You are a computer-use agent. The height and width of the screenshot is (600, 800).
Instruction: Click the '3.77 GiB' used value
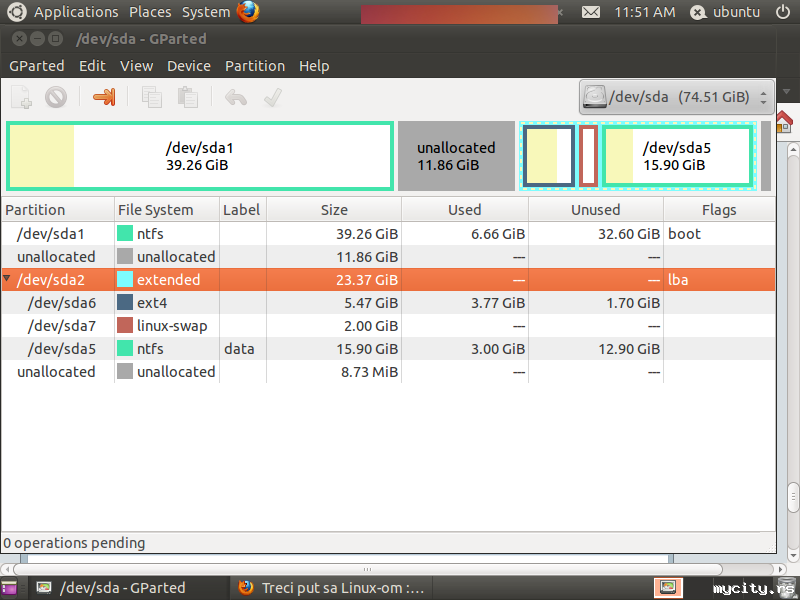tap(497, 303)
